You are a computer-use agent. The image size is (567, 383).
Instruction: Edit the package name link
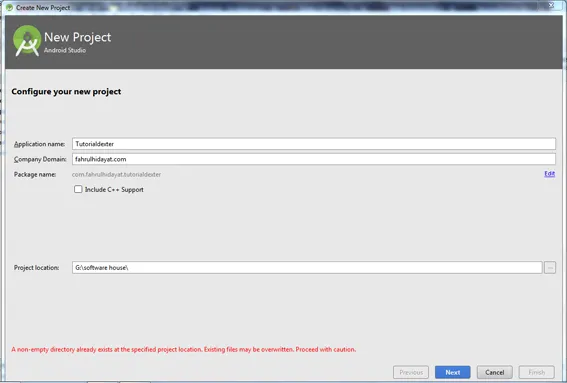coord(549,174)
